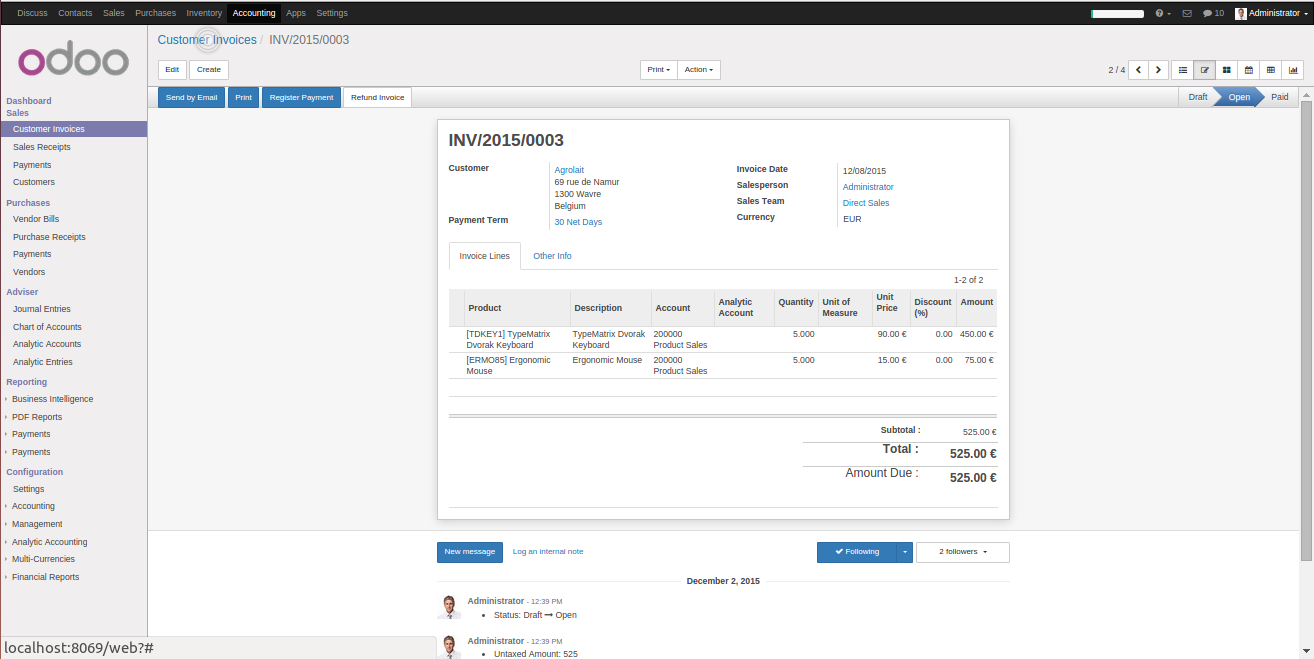This screenshot has width=1314, height=659.
Task: Expand Business Intelligence in sidebar
Action: click(x=52, y=399)
